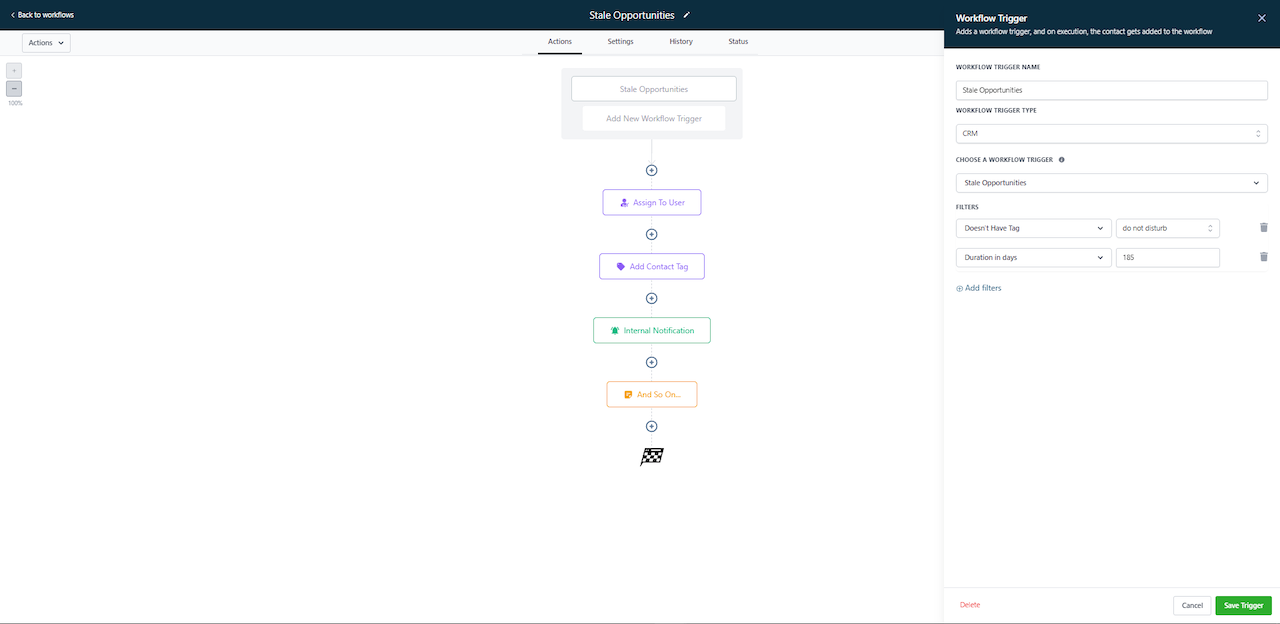Go back to workflows
Screen dimensions: 1280x624
tap(42, 15)
